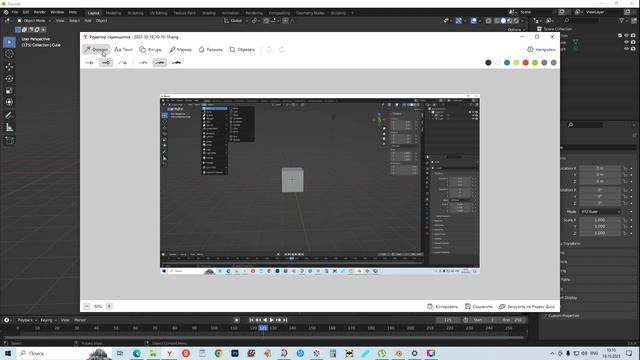
Task: Click the screenshot preview image on the canvas
Action: click(320, 184)
